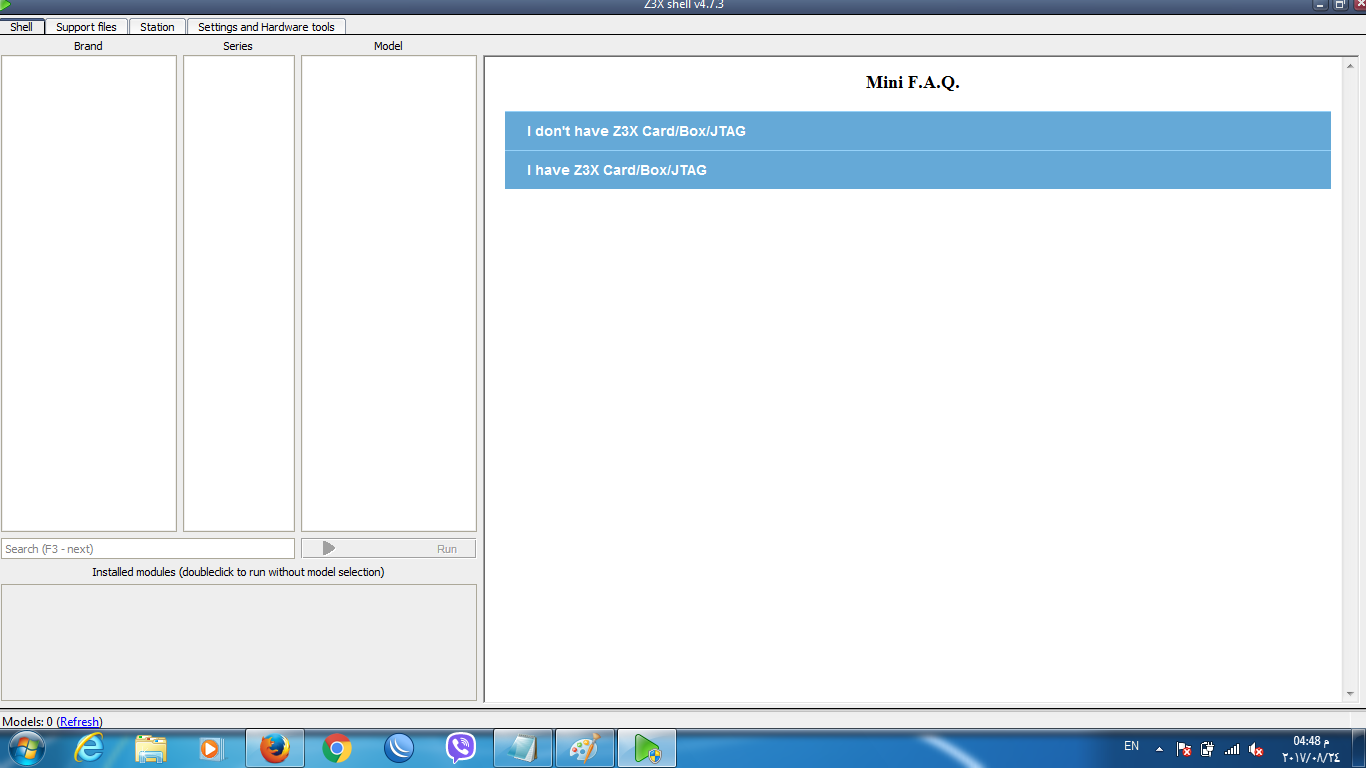Click the FAQ scrollbar up arrow

[1352, 65]
